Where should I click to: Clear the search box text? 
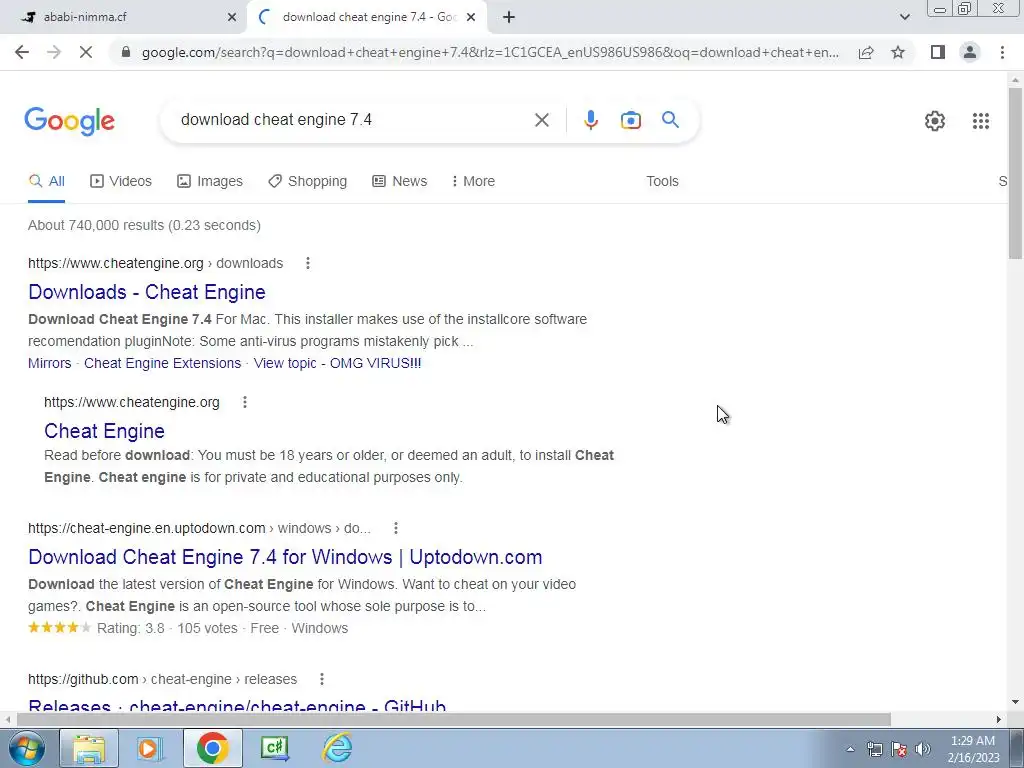(x=541, y=120)
